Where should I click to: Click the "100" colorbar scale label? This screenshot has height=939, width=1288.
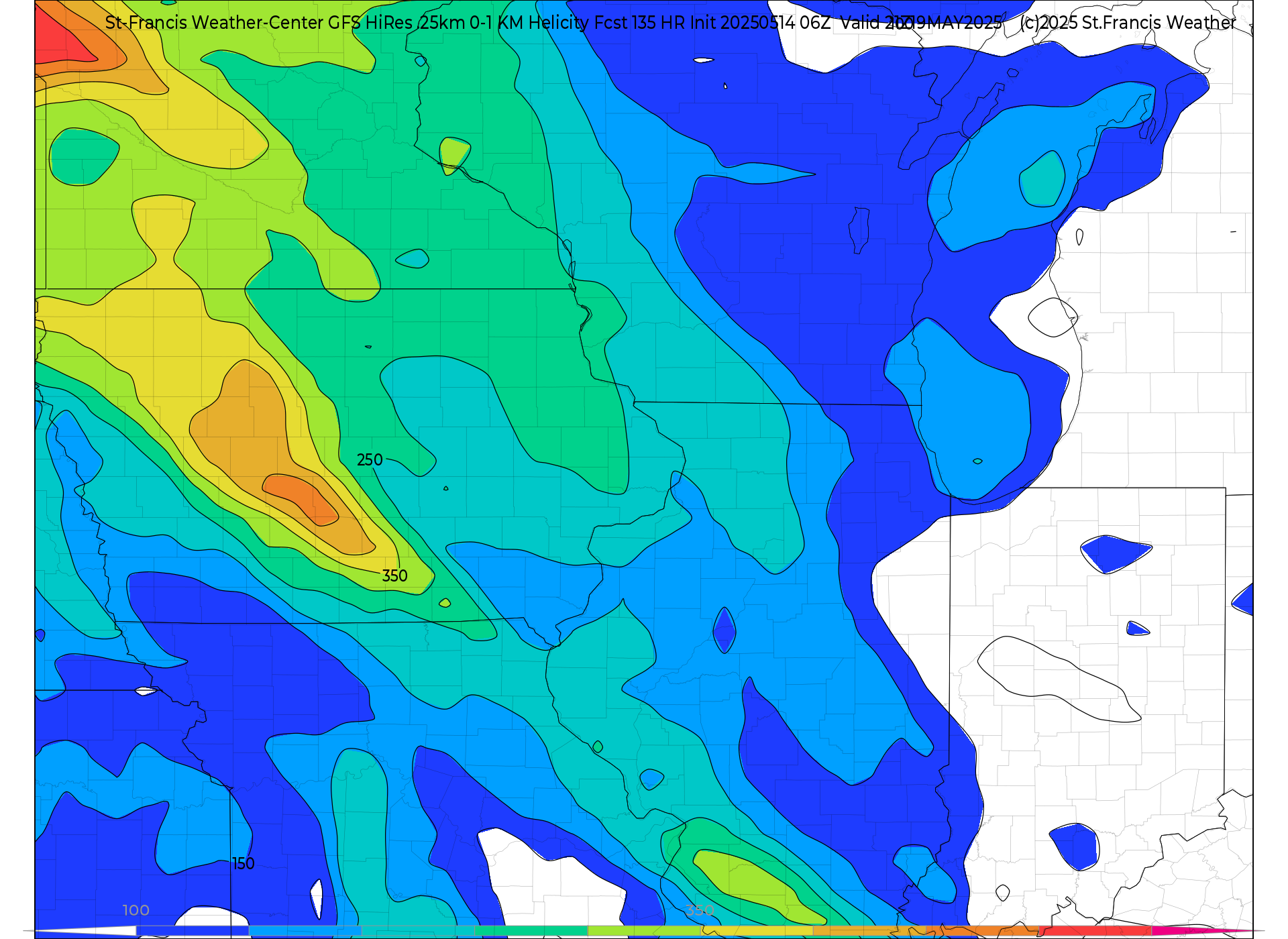click(136, 910)
